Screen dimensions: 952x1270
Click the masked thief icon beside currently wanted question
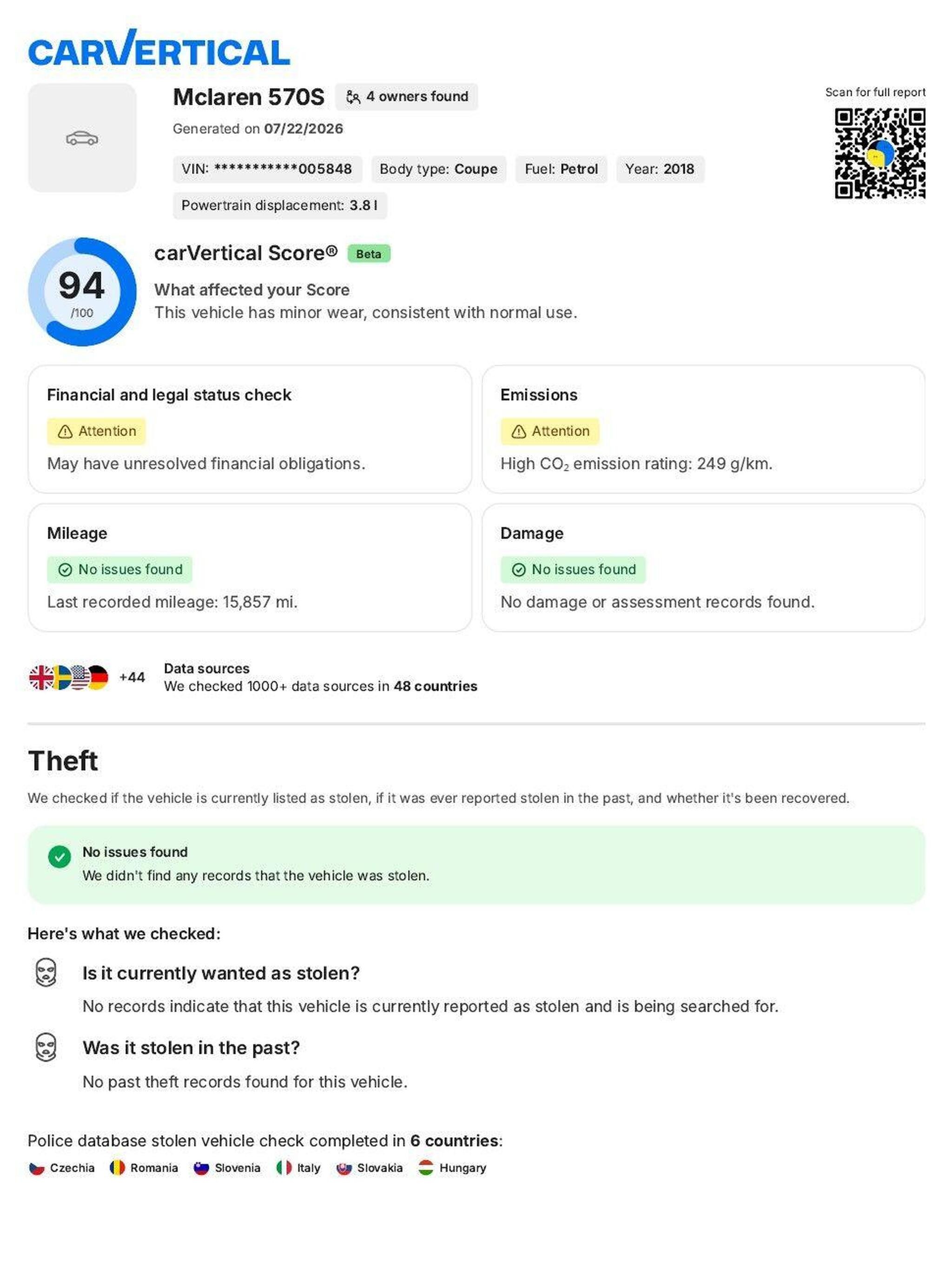(x=46, y=972)
